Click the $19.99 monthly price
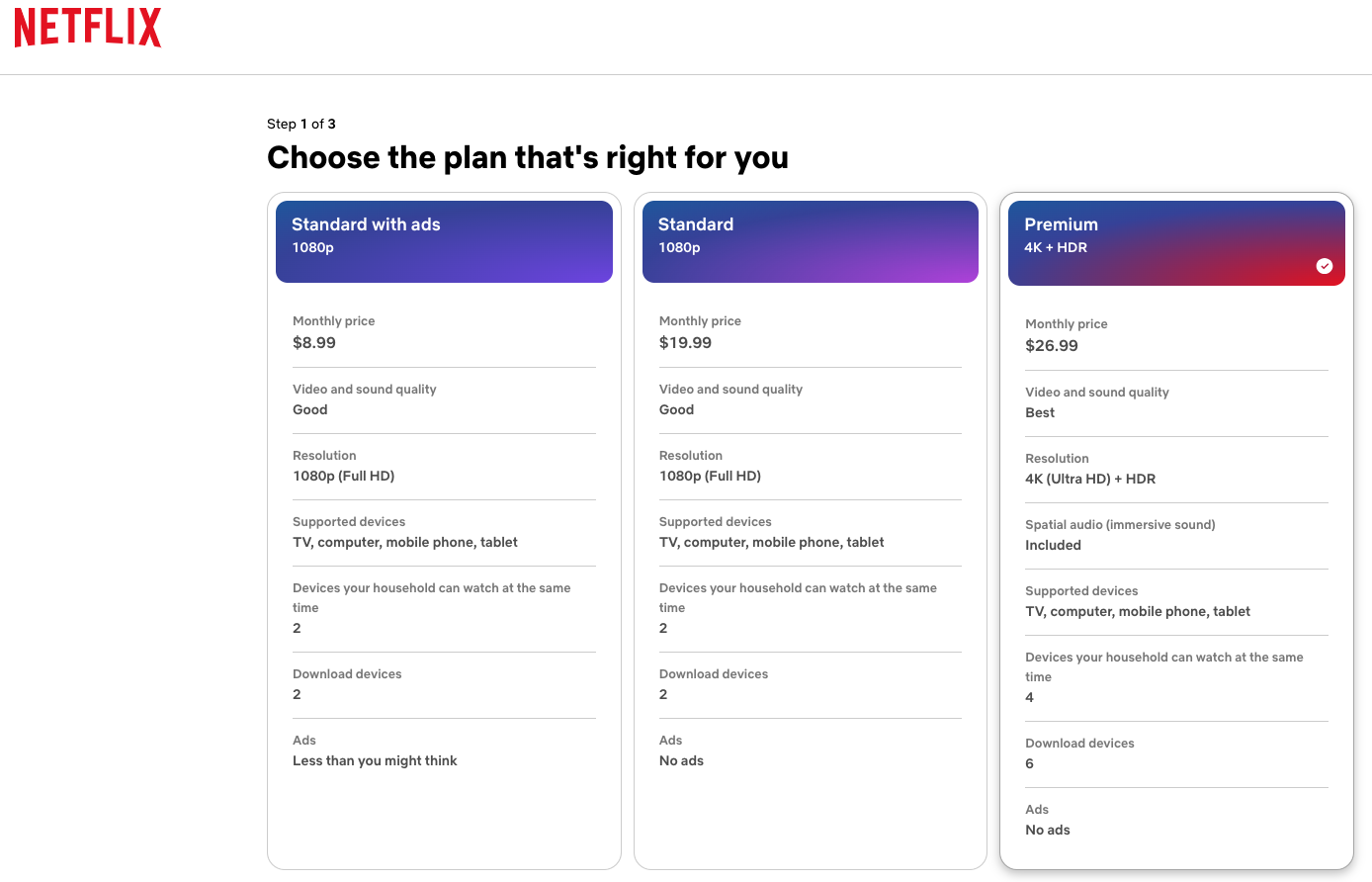Image resolution: width=1372 pixels, height=882 pixels. point(685,343)
